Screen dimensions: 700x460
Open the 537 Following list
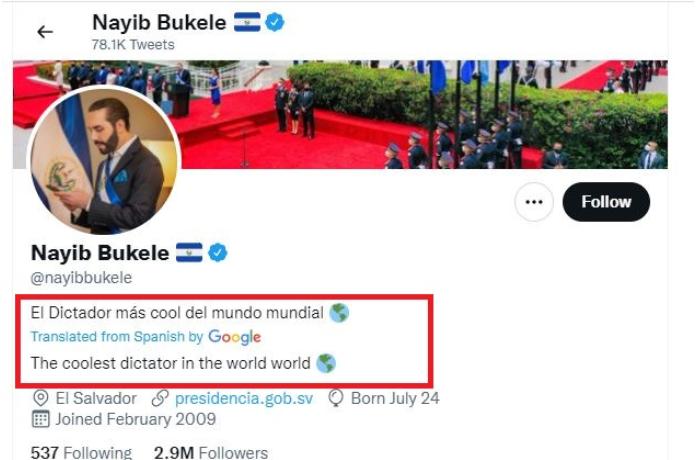coord(81,453)
